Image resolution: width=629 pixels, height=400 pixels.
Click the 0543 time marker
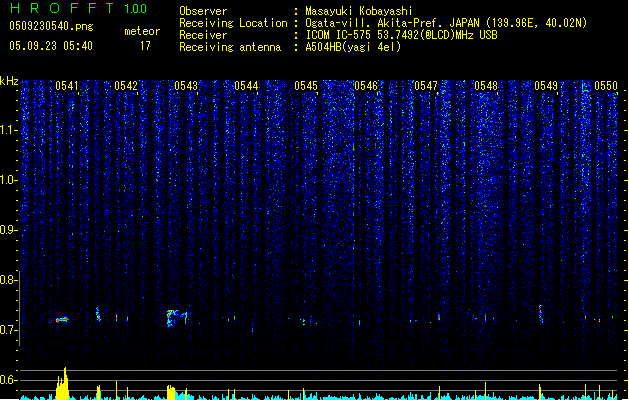coord(186,86)
